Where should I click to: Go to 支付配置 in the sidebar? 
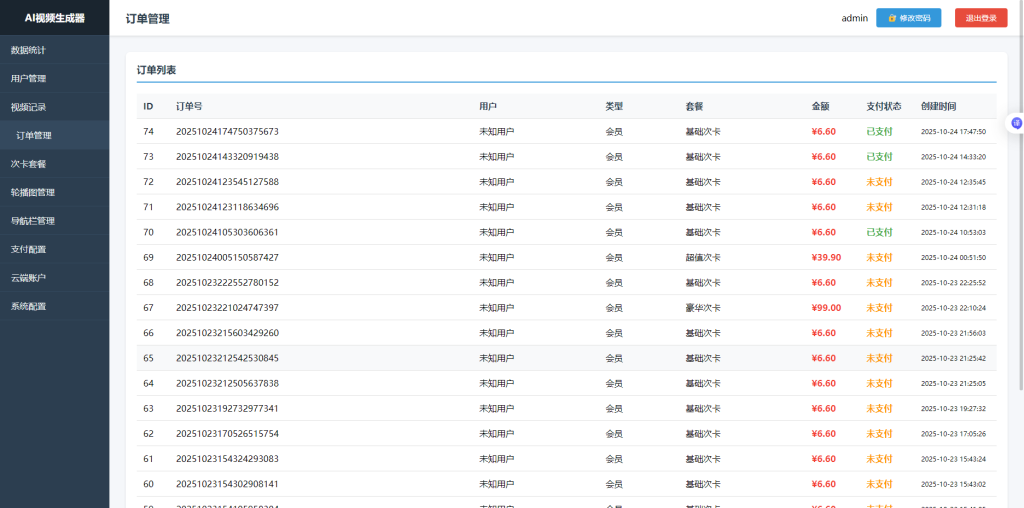point(28,249)
